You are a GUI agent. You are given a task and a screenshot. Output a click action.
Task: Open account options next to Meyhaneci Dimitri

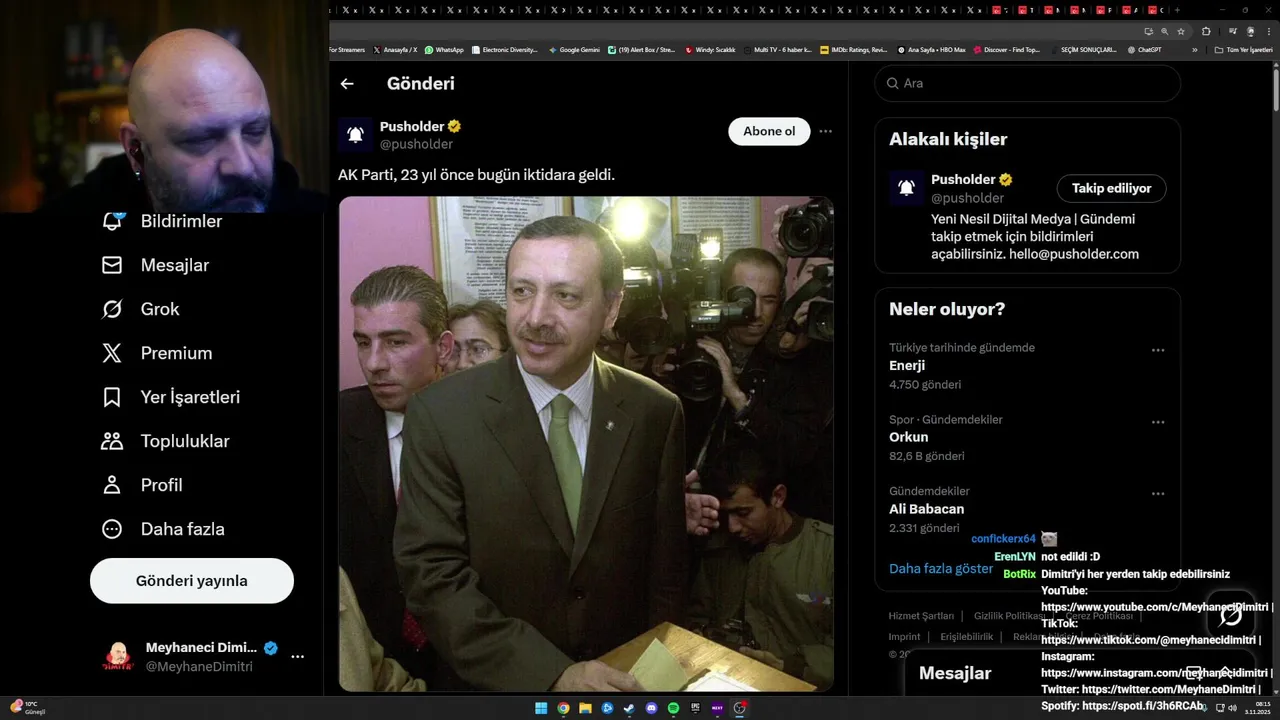pyautogui.click(x=297, y=657)
